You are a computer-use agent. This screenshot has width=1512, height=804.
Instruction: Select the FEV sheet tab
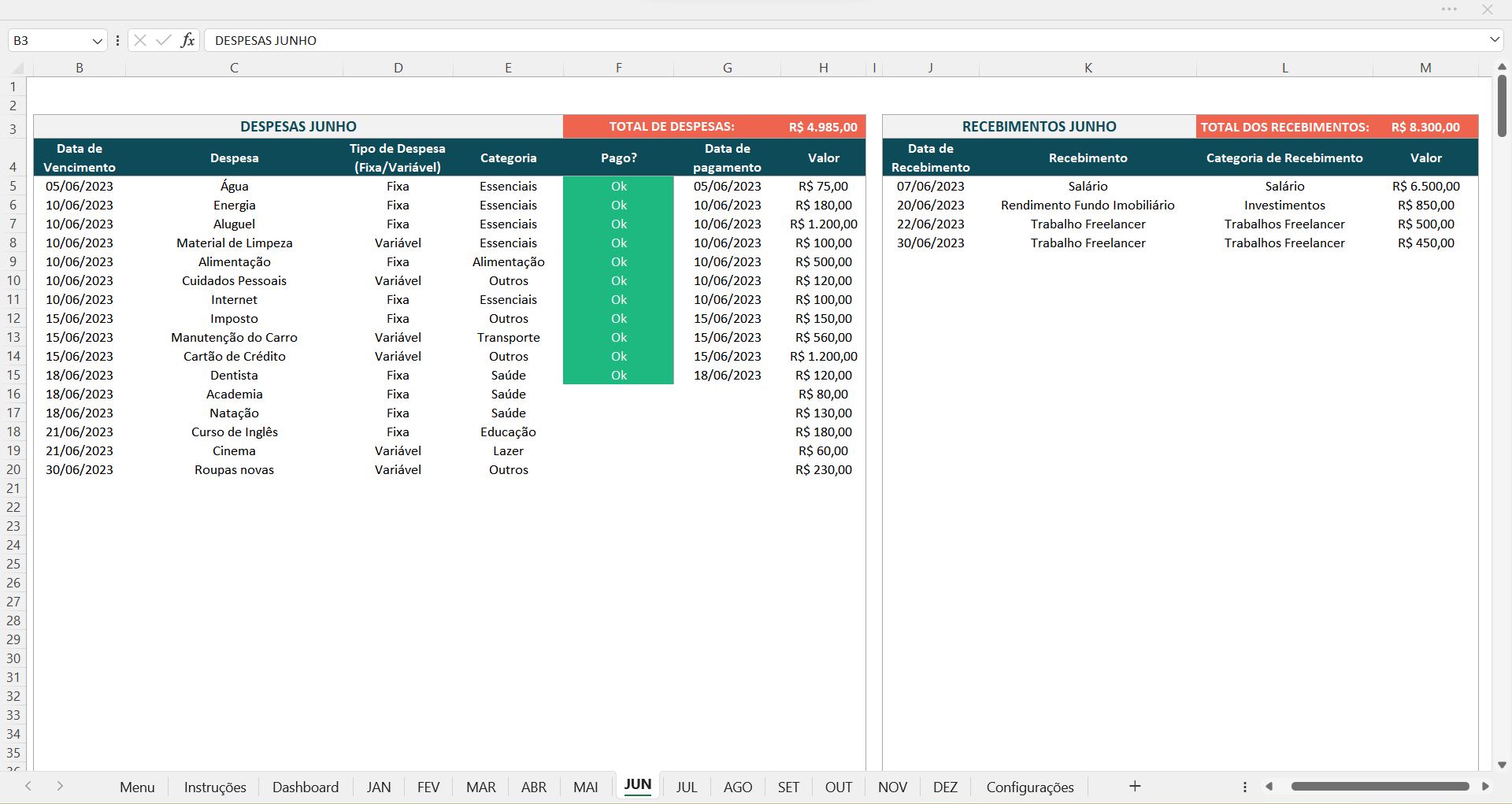pyautogui.click(x=428, y=787)
